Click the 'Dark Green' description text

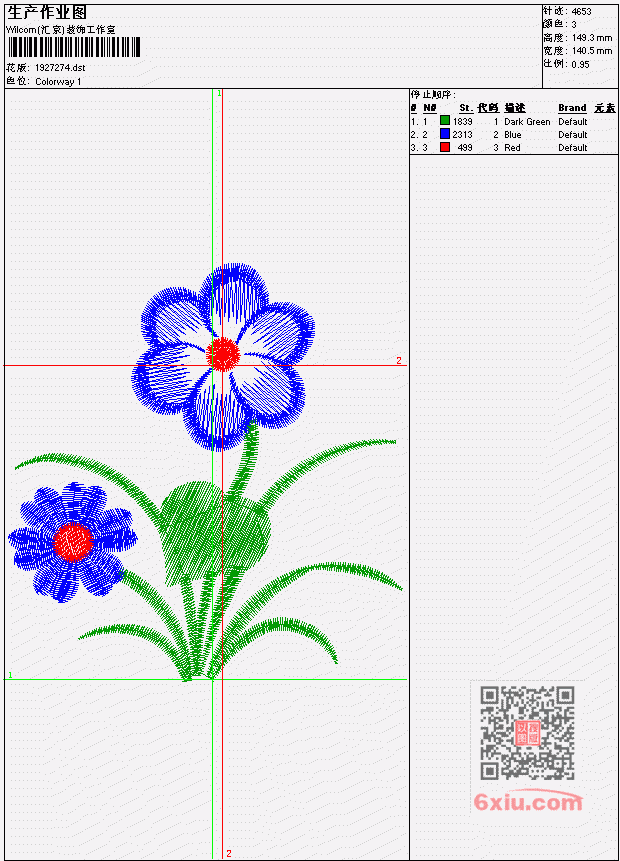click(527, 122)
